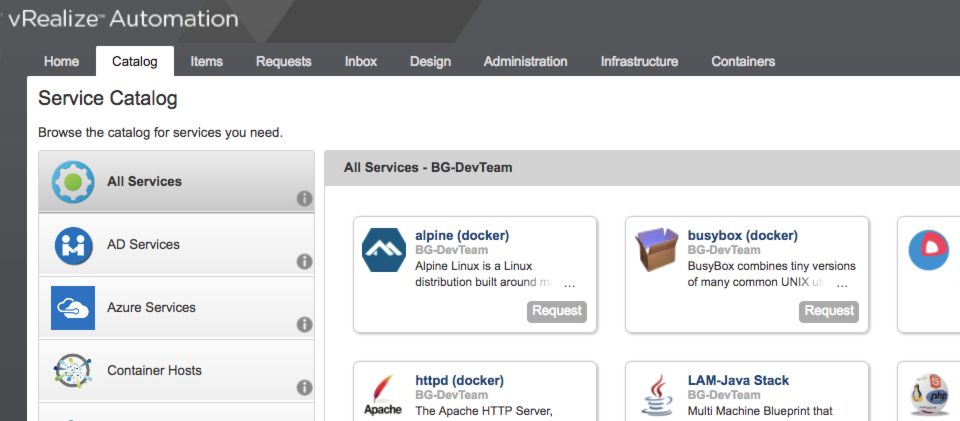Open info for All Services
The height and width of the screenshot is (421, 960).
(x=304, y=199)
